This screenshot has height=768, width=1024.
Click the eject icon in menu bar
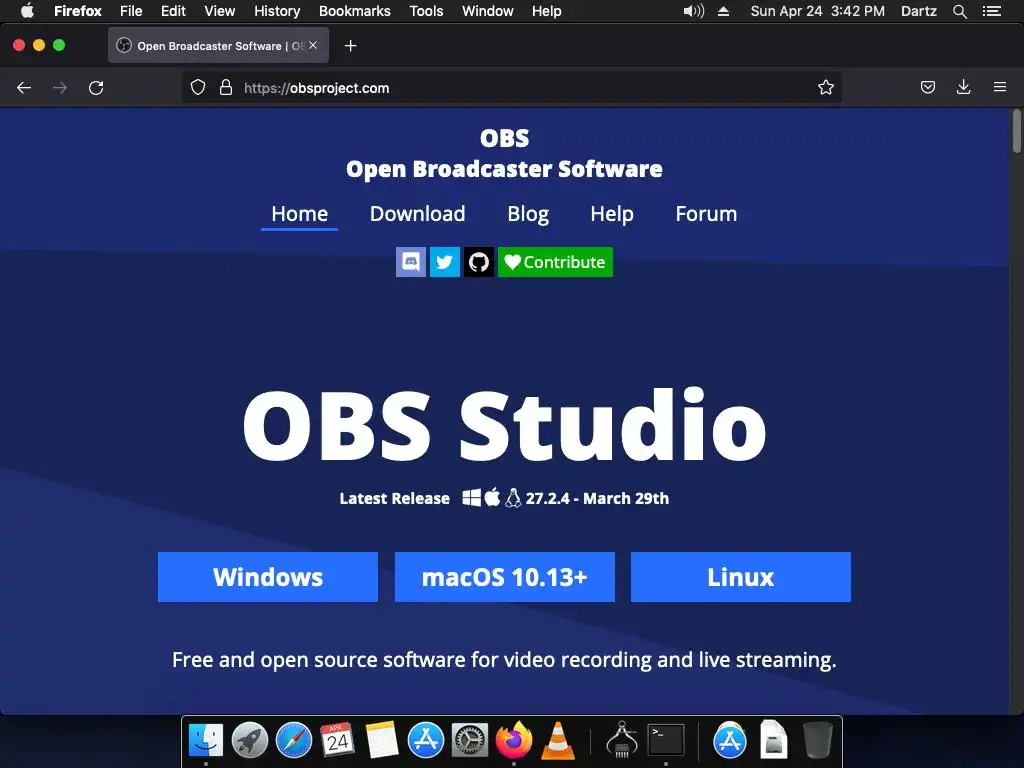[x=724, y=11]
